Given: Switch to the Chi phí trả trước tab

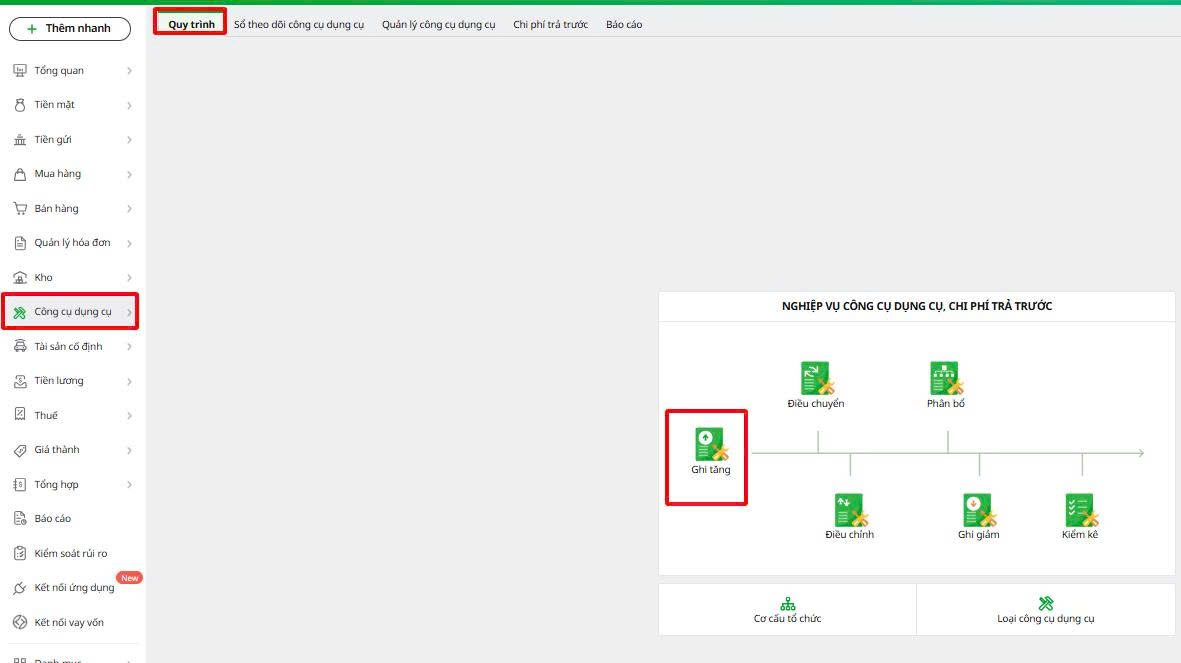Looking at the screenshot, I should pyautogui.click(x=551, y=24).
